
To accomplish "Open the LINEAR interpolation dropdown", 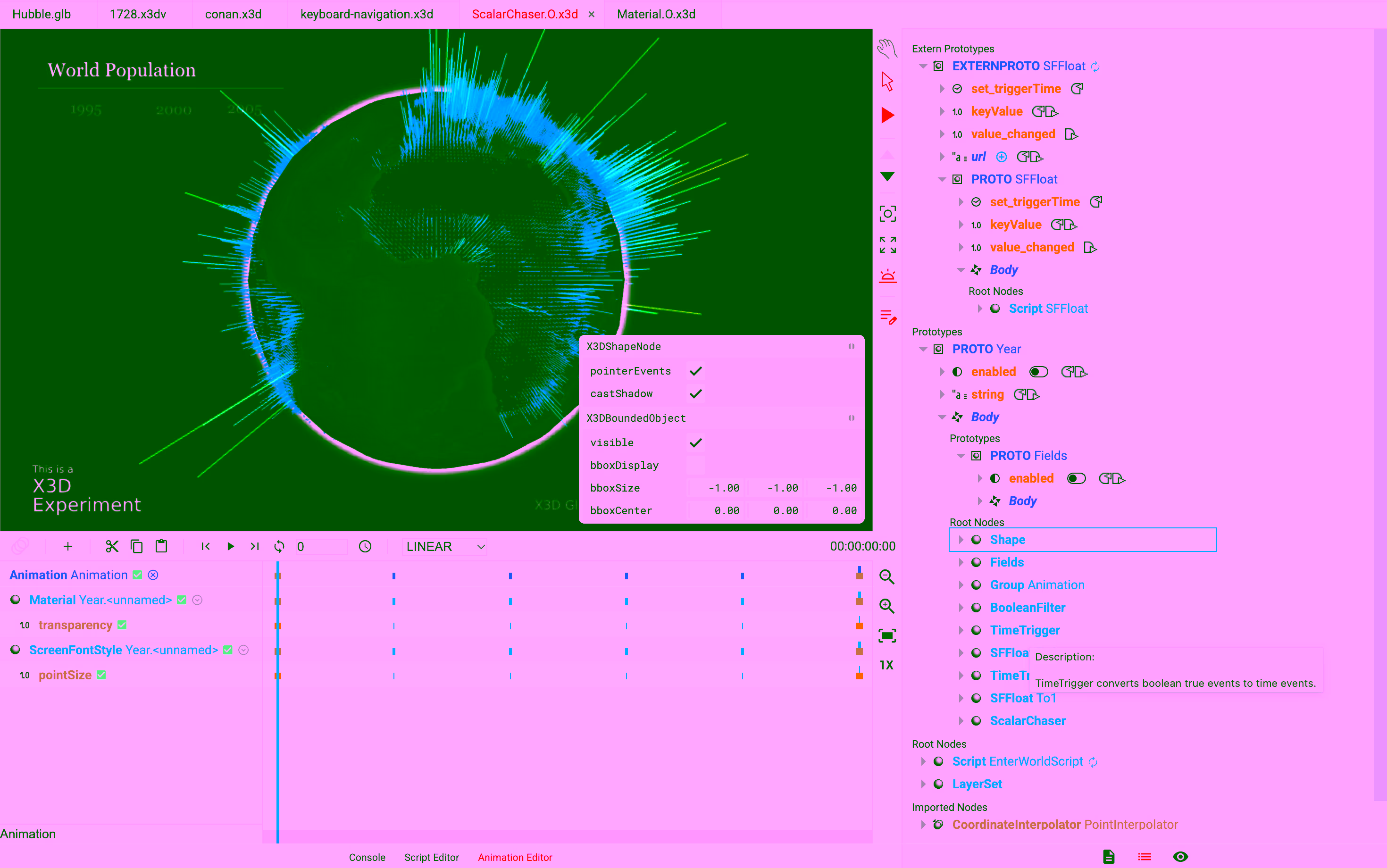I will pyautogui.click(x=445, y=547).
